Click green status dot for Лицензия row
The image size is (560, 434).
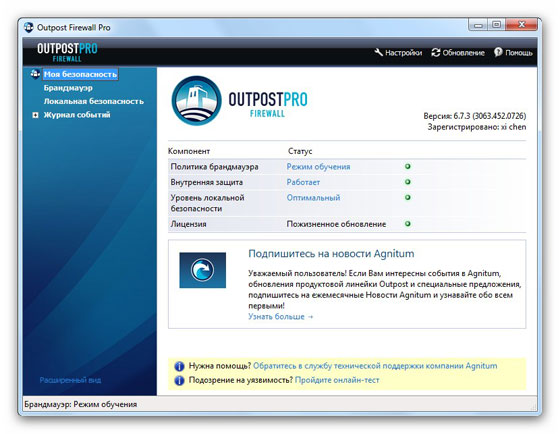[x=408, y=224]
